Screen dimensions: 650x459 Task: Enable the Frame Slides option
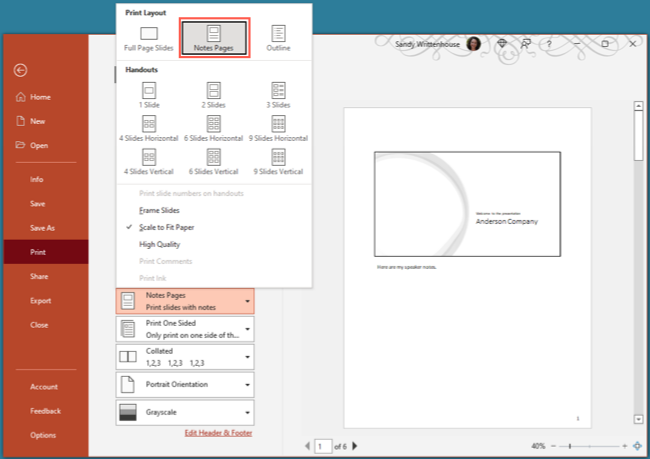pos(160,211)
